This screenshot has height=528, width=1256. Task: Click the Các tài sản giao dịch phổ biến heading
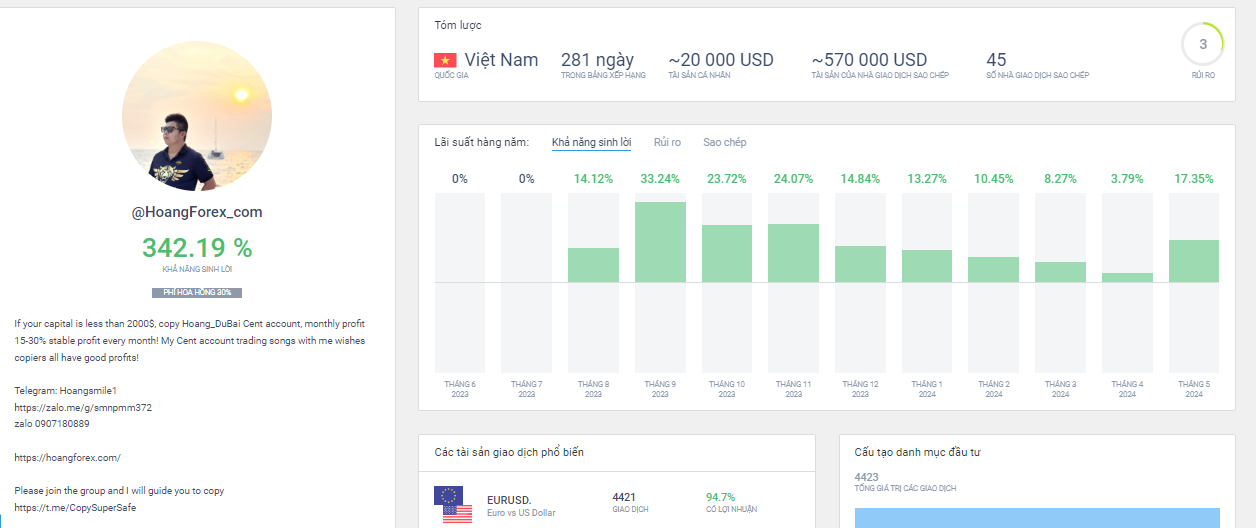[x=509, y=452]
